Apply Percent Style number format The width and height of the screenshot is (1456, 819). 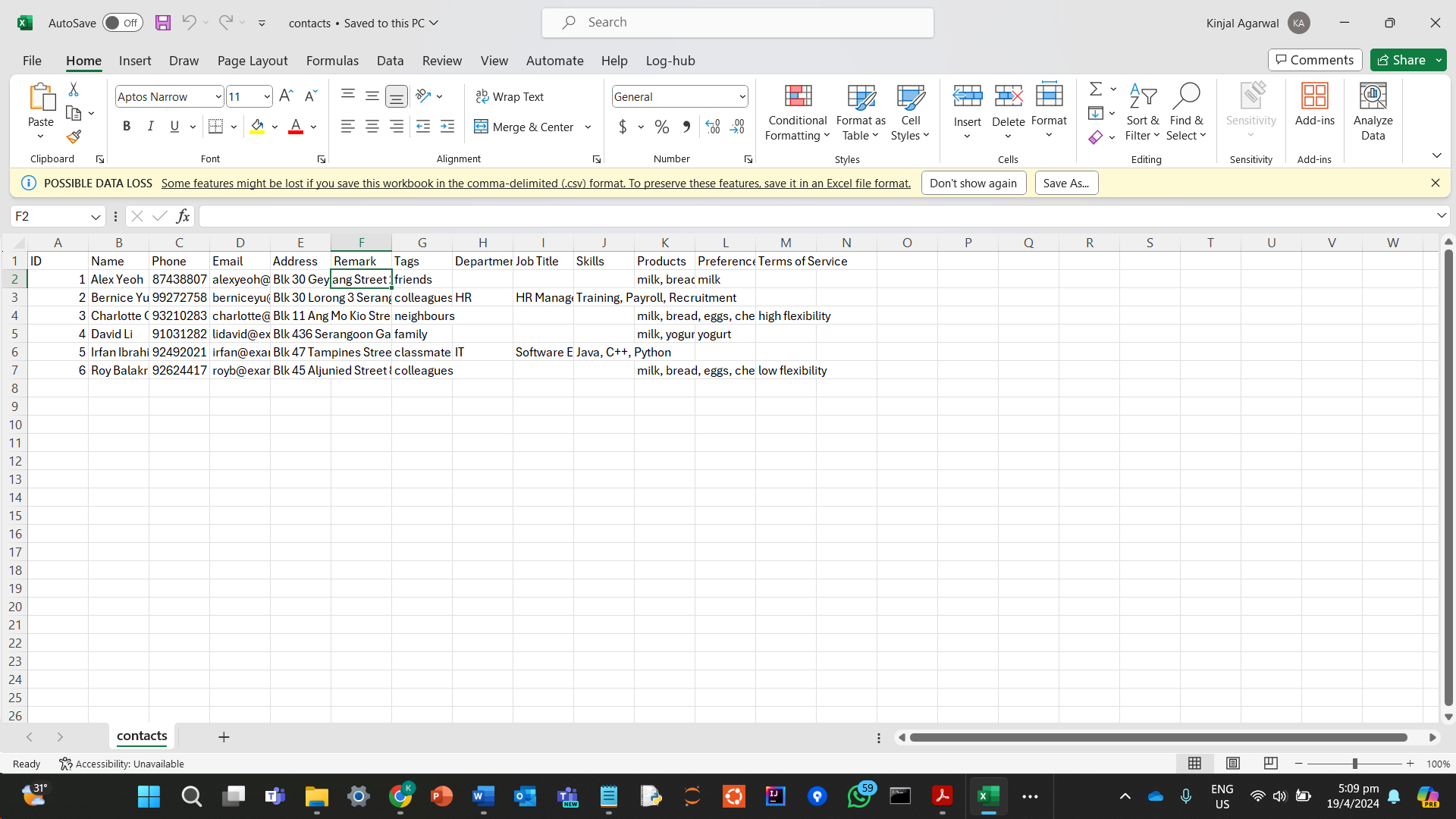tap(662, 127)
